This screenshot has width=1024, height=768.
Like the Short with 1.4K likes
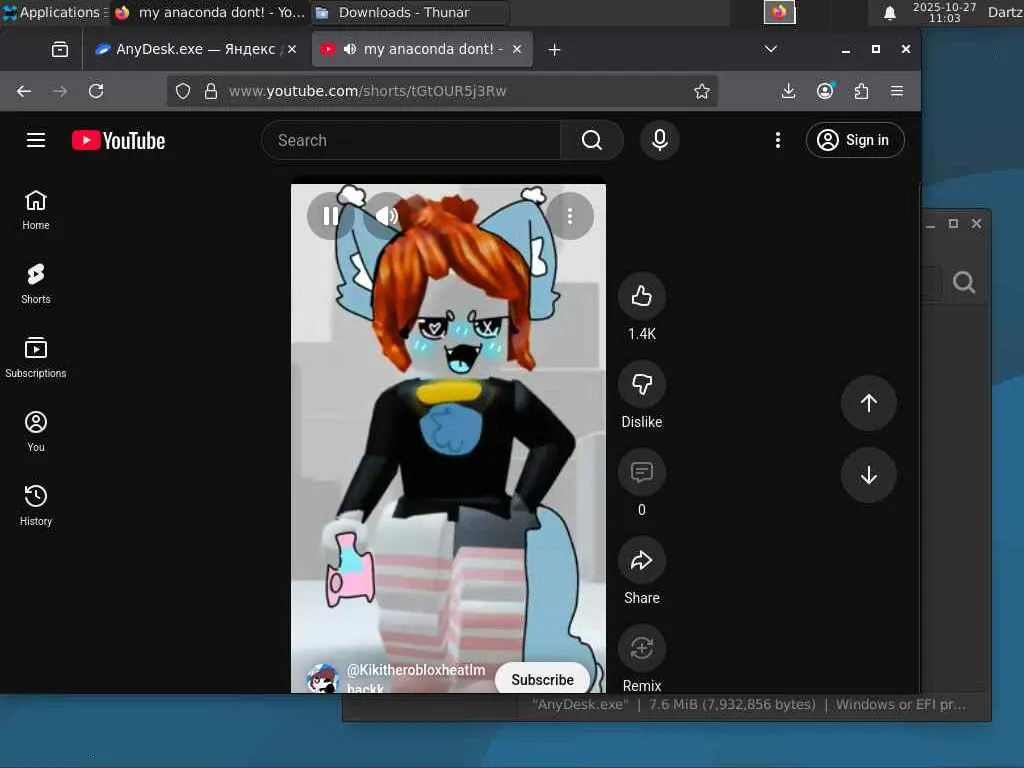pos(642,296)
